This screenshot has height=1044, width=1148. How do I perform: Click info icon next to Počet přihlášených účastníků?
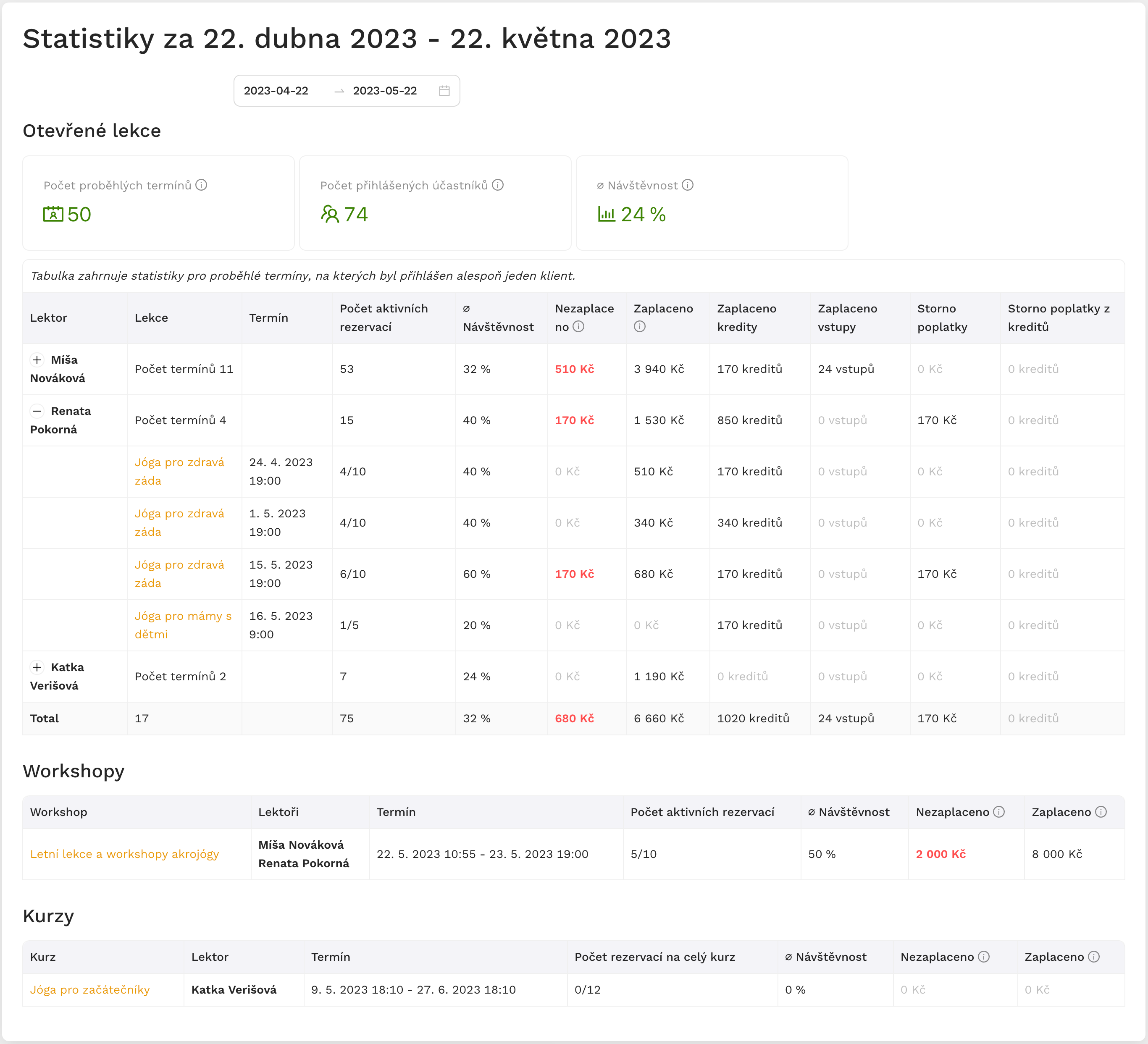click(x=498, y=185)
